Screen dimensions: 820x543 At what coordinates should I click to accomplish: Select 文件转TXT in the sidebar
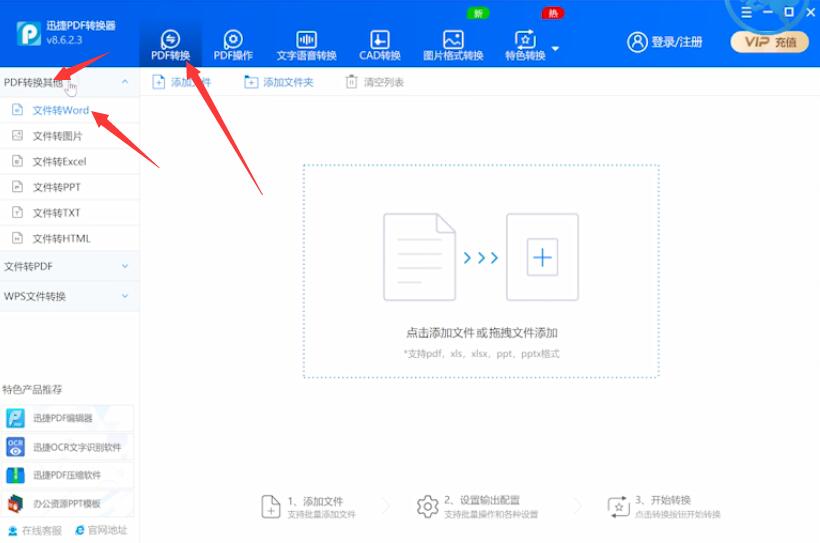pos(70,213)
